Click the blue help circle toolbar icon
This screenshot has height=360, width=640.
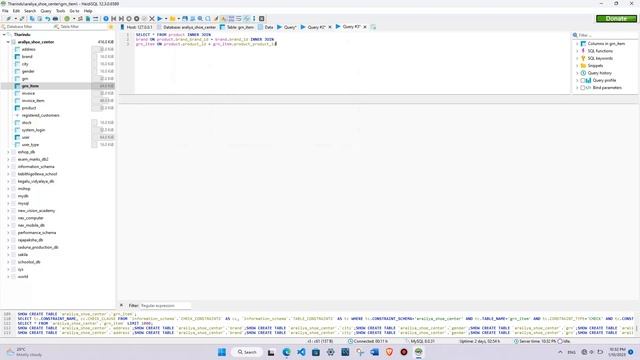click(106, 19)
